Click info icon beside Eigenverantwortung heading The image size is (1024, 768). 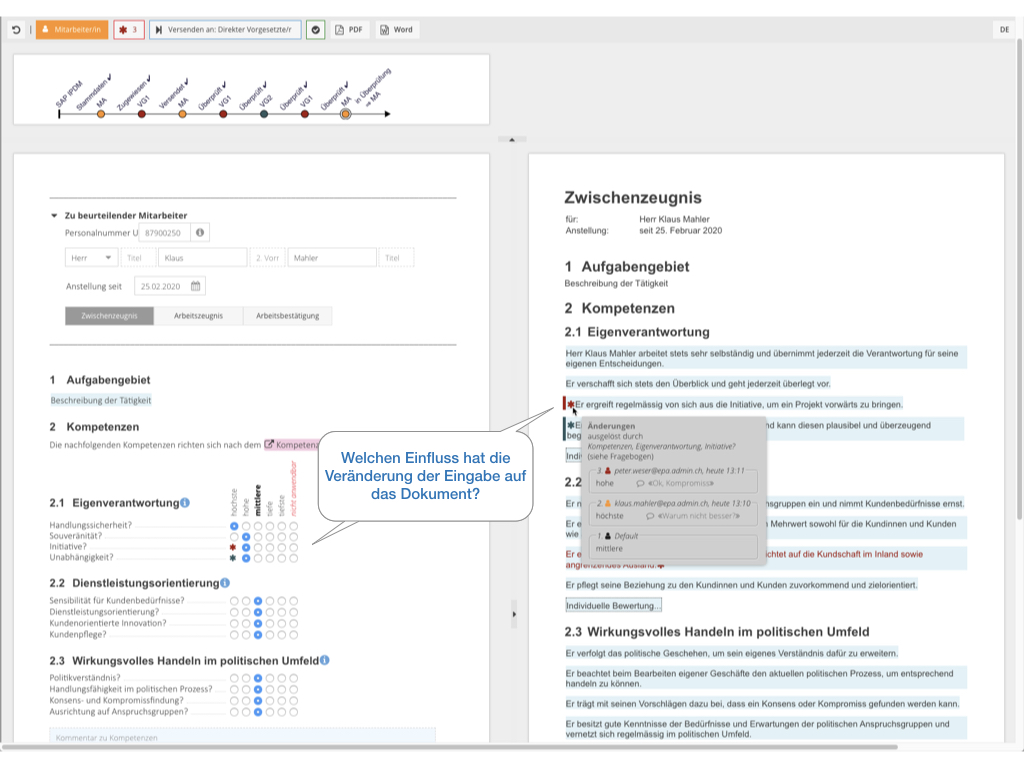[x=185, y=503]
